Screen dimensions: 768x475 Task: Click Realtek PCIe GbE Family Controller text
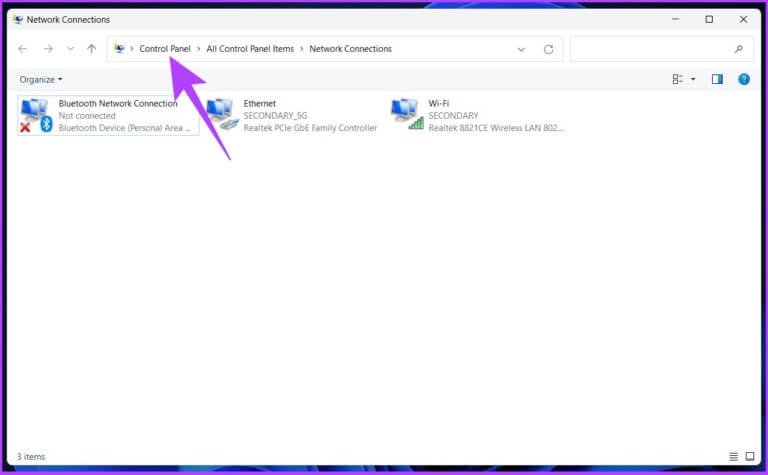click(x=310, y=128)
